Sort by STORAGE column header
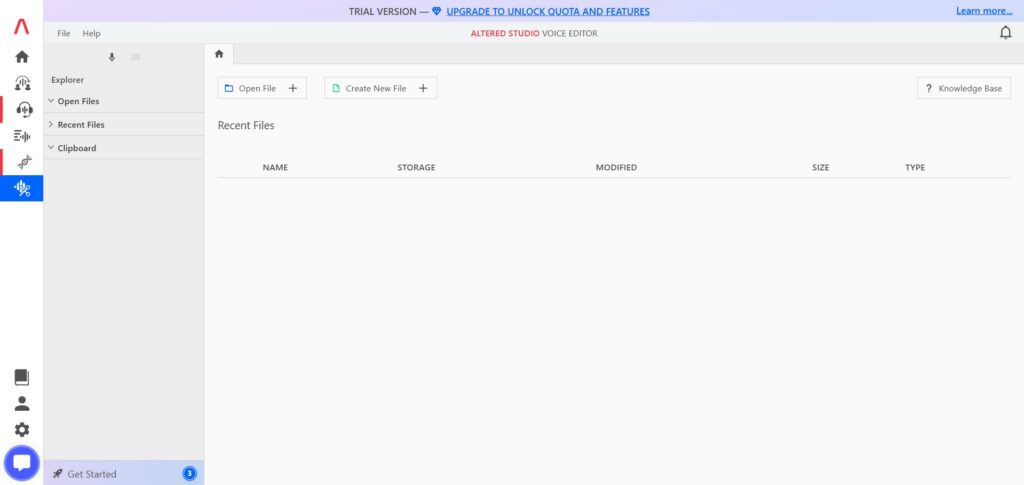The width and height of the screenshot is (1024, 485). click(416, 167)
